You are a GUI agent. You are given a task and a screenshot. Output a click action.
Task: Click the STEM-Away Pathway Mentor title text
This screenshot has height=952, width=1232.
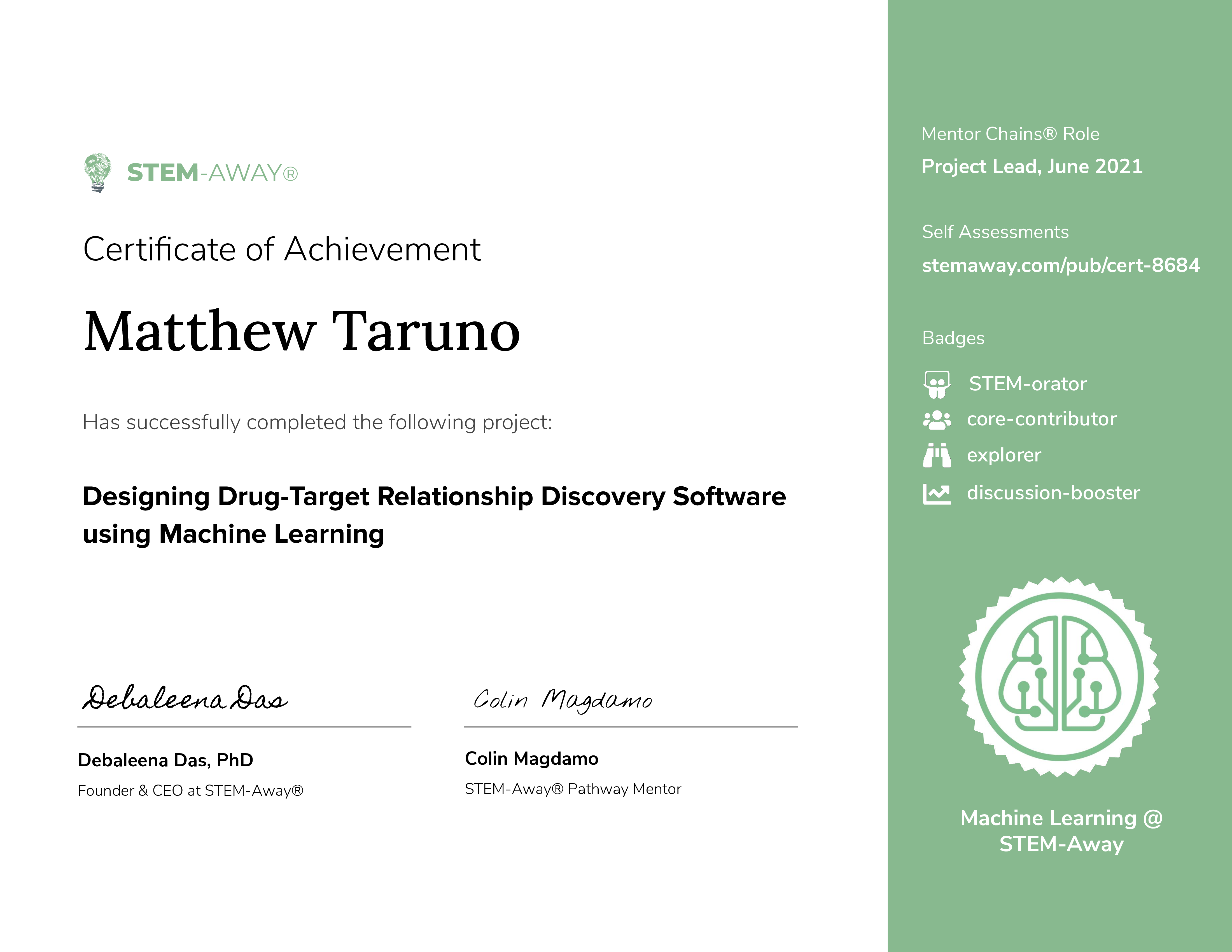click(x=573, y=789)
